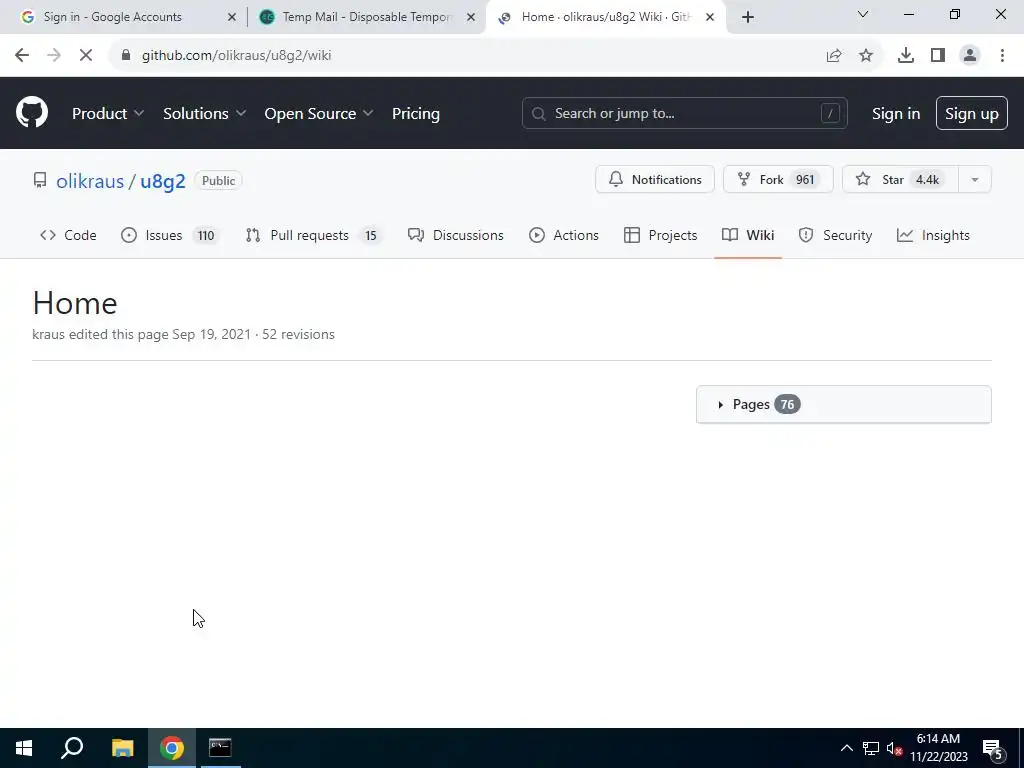Show hidden system tray icons

pos(846,748)
